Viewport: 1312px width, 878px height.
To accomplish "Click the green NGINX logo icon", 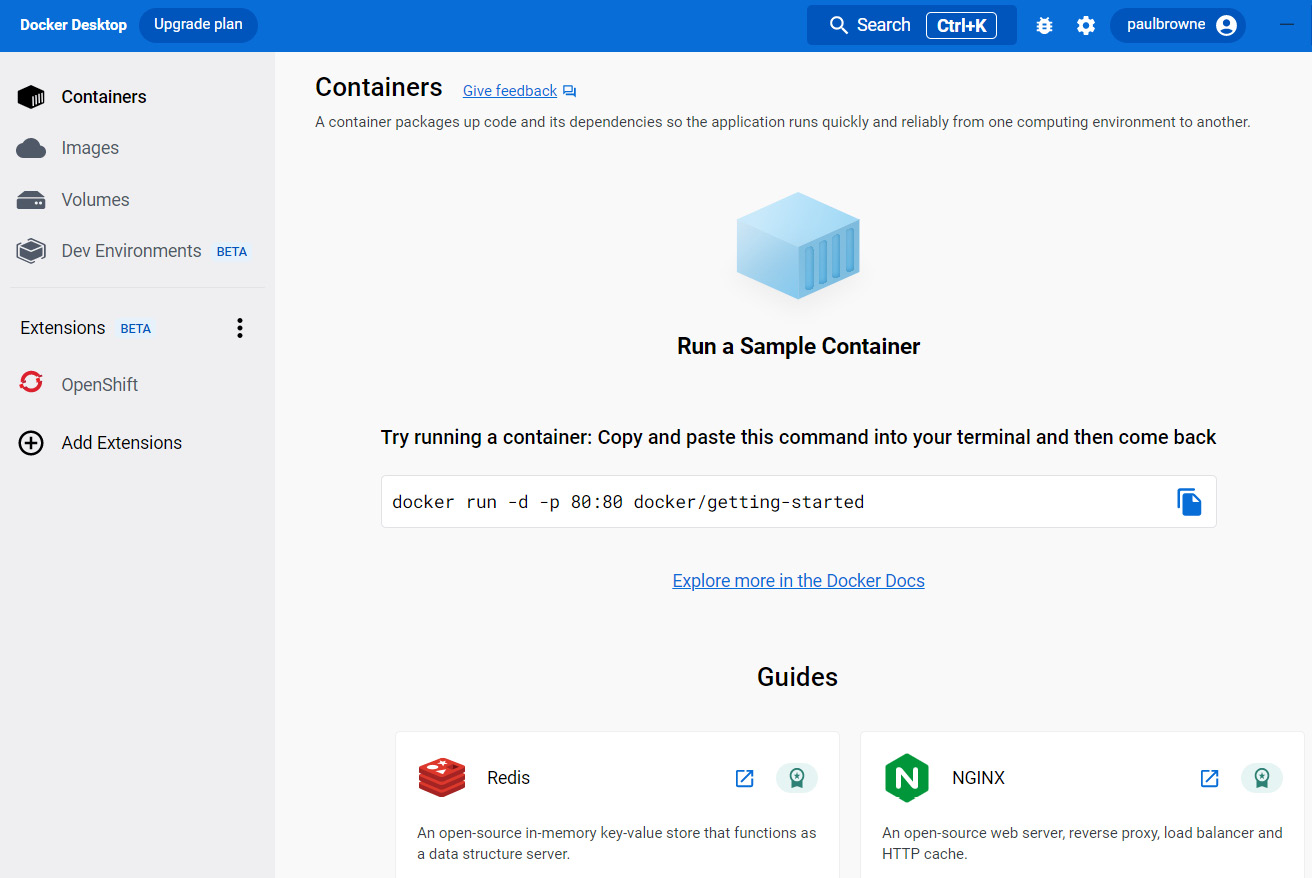I will click(x=907, y=778).
